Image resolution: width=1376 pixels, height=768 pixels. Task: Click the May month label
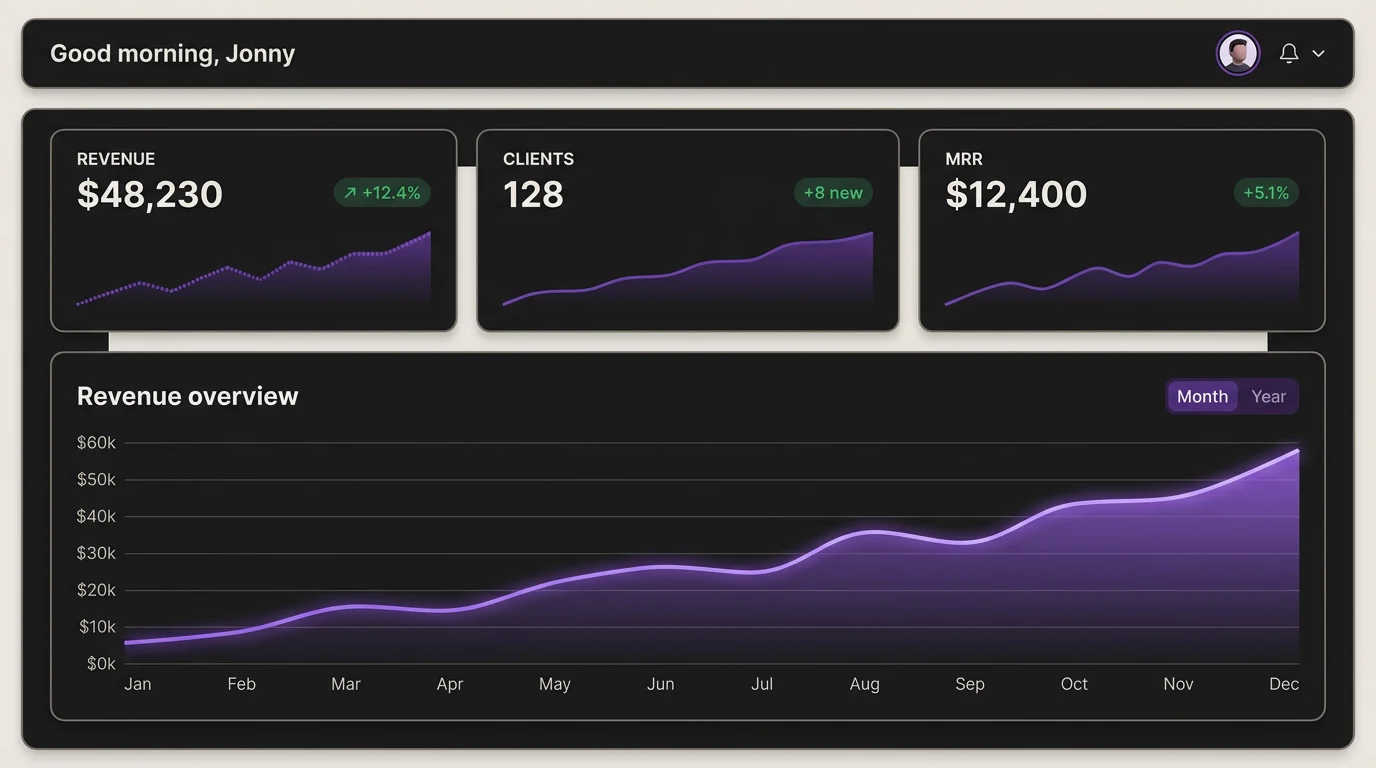(555, 685)
